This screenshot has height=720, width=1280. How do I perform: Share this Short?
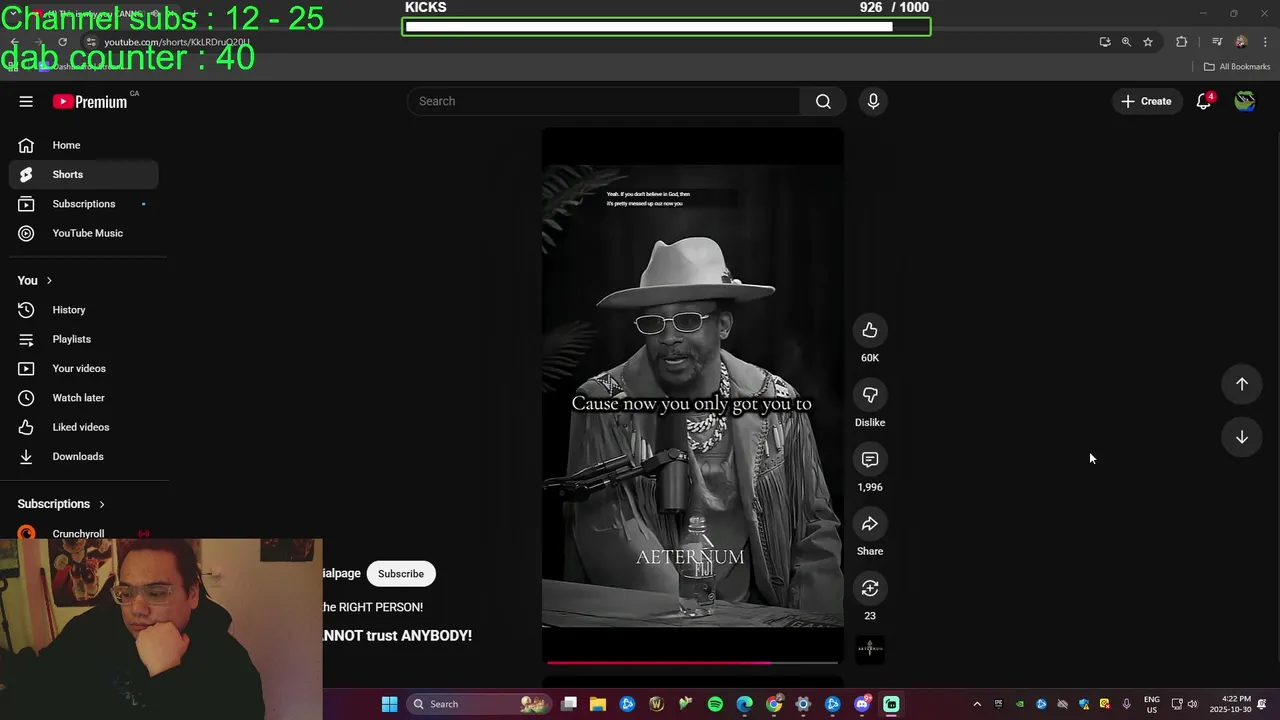(870, 524)
